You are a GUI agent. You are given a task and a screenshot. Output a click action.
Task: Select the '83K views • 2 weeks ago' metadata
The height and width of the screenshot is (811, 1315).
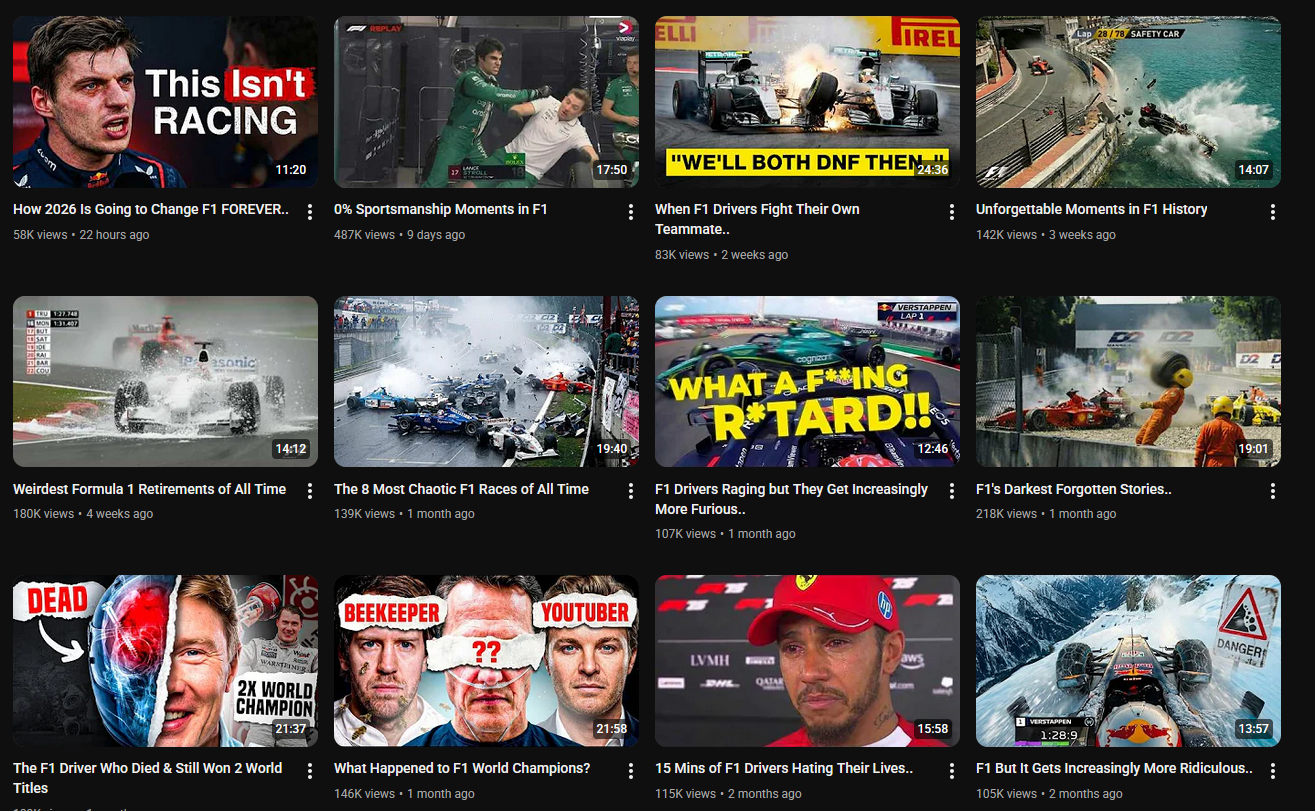(x=721, y=255)
